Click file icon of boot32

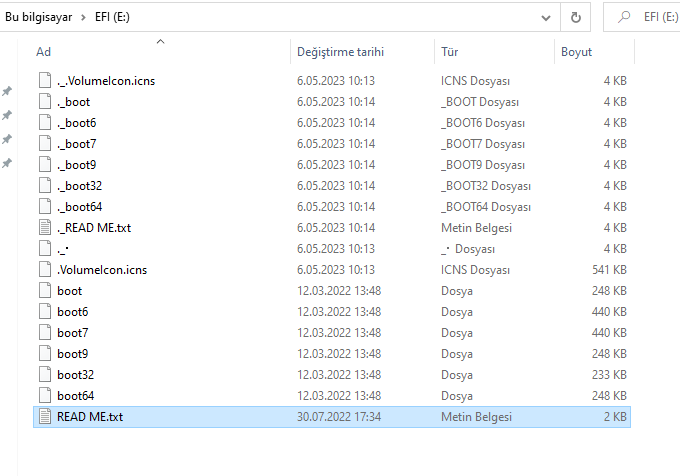[x=45, y=375]
